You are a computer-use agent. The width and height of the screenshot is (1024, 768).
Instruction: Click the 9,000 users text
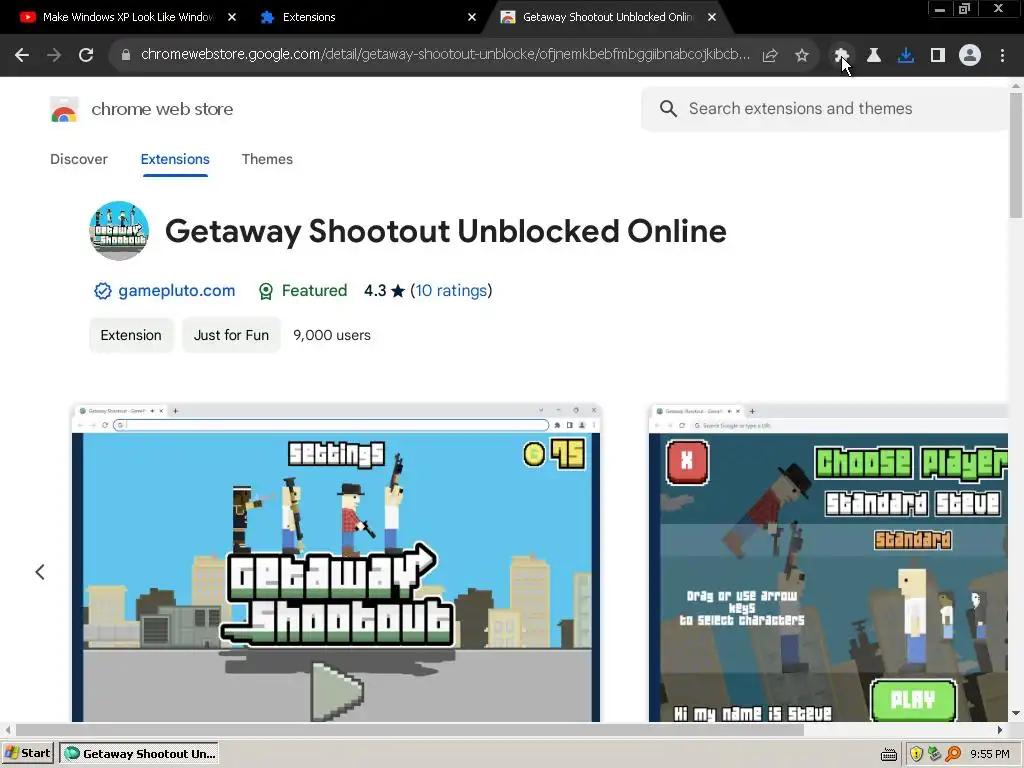(x=332, y=335)
